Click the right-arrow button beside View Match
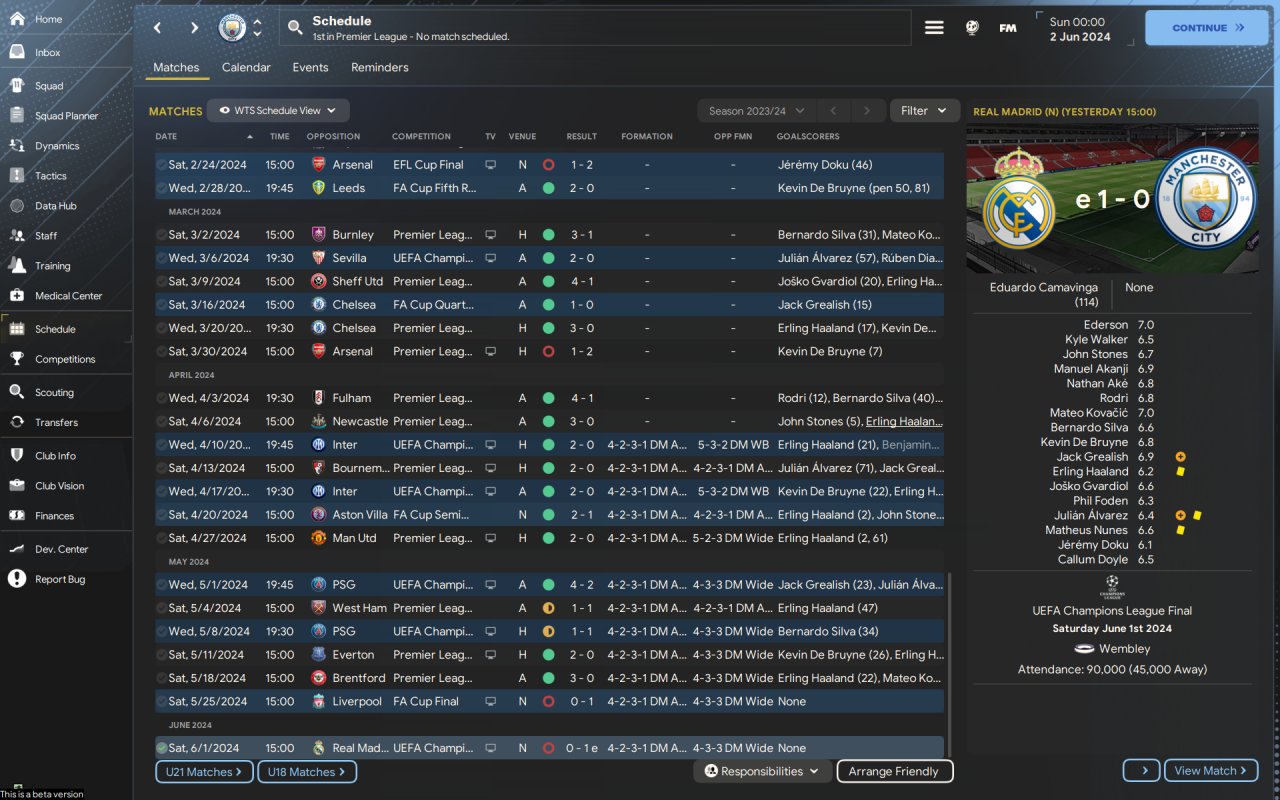Image resolution: width=1280 pixels, height=800 pixels. 1142,771
